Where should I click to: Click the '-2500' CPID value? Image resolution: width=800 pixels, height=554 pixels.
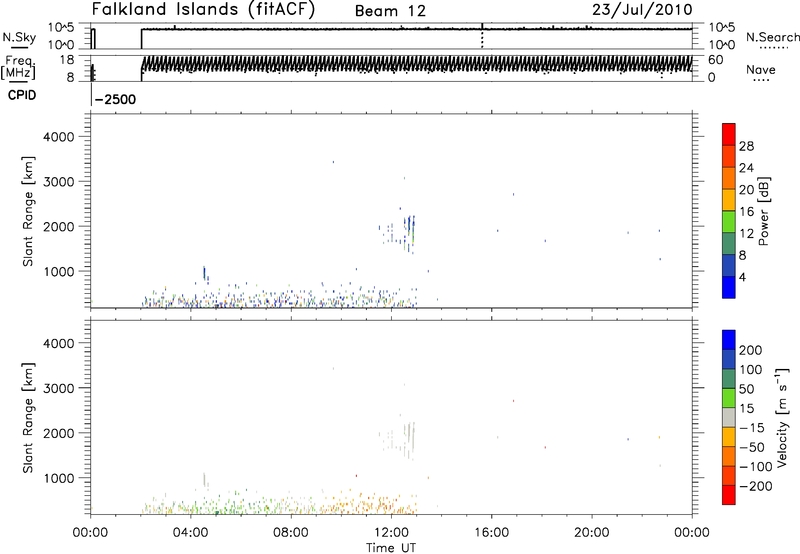(x=115, y=99)
